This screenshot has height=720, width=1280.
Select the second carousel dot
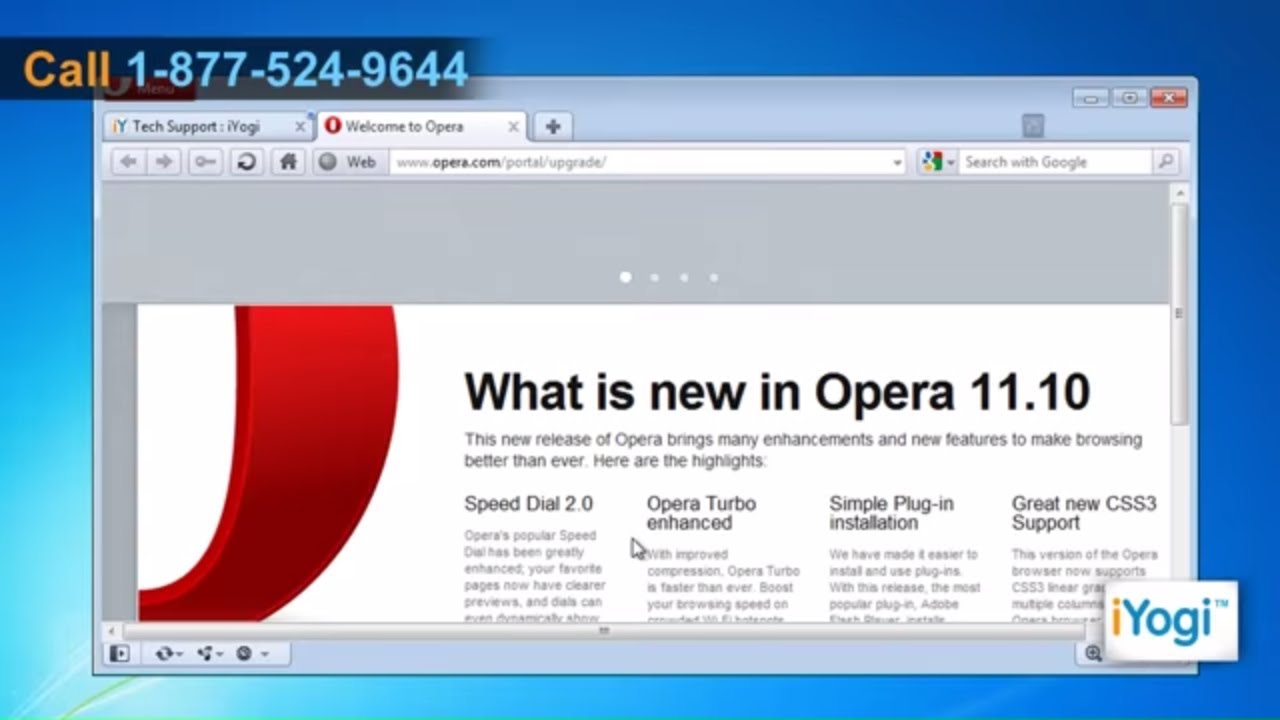coord(654,277)
